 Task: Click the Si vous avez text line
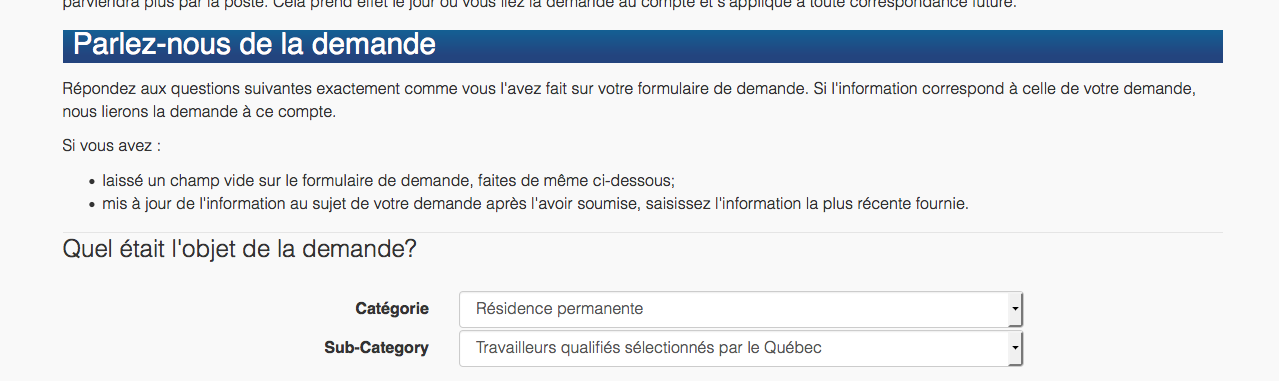click(111, 146)
